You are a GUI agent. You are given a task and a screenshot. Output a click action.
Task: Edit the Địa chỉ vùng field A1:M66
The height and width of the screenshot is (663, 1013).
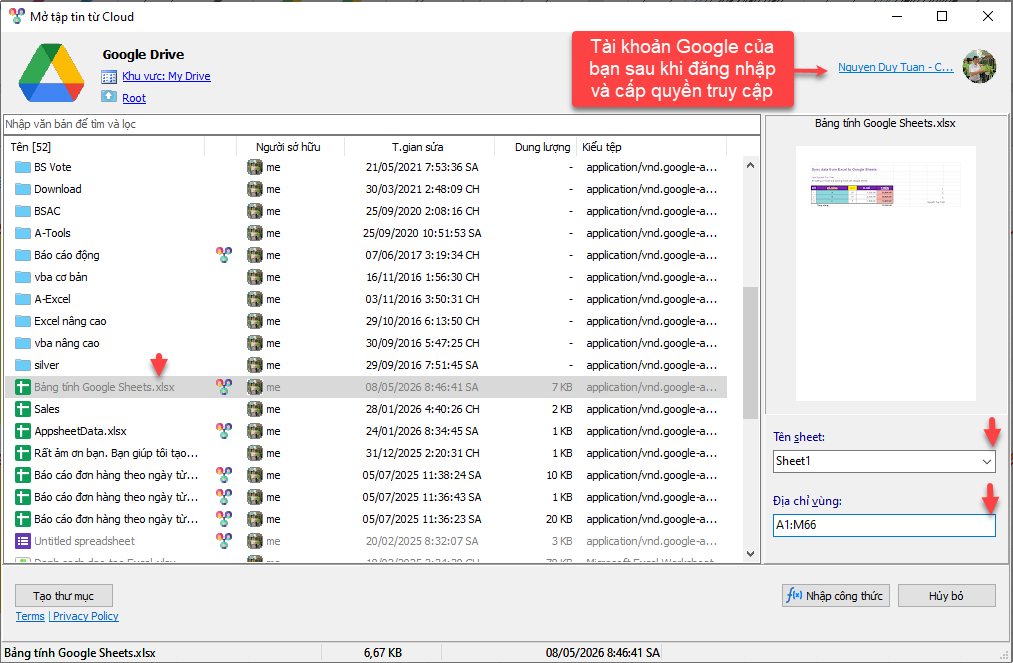point(884,525)
